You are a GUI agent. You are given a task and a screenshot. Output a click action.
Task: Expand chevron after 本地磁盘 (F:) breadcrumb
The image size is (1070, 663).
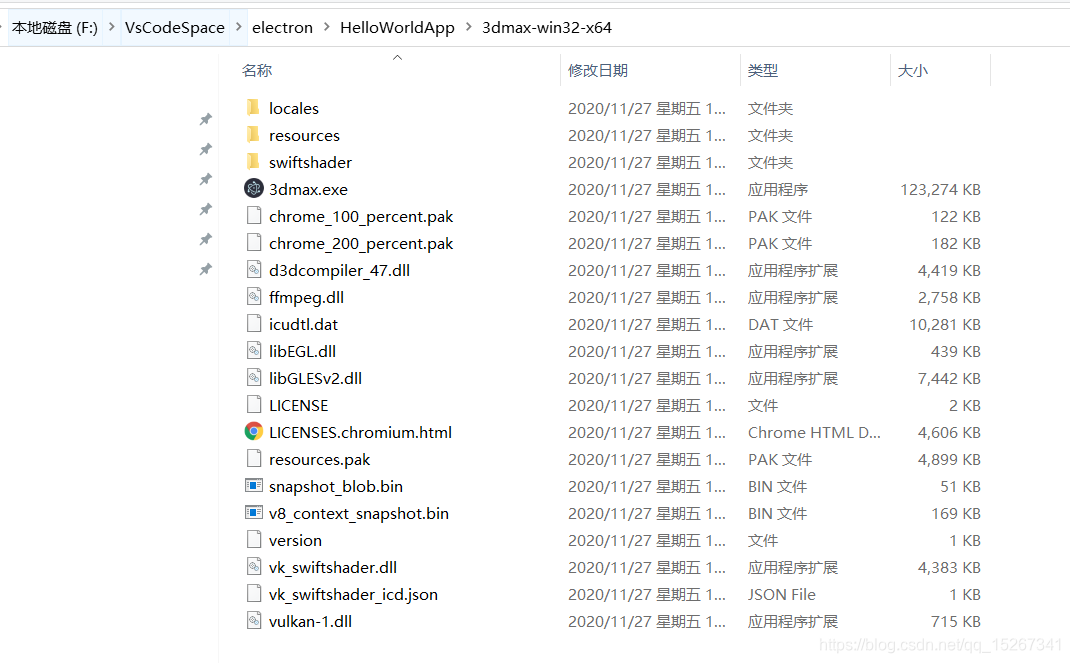click(x=111, y=27)
